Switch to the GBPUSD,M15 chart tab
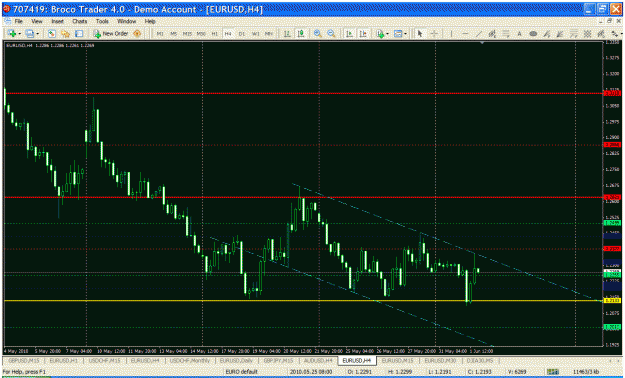This screenshot has width=625, height=378. (24, 360)
